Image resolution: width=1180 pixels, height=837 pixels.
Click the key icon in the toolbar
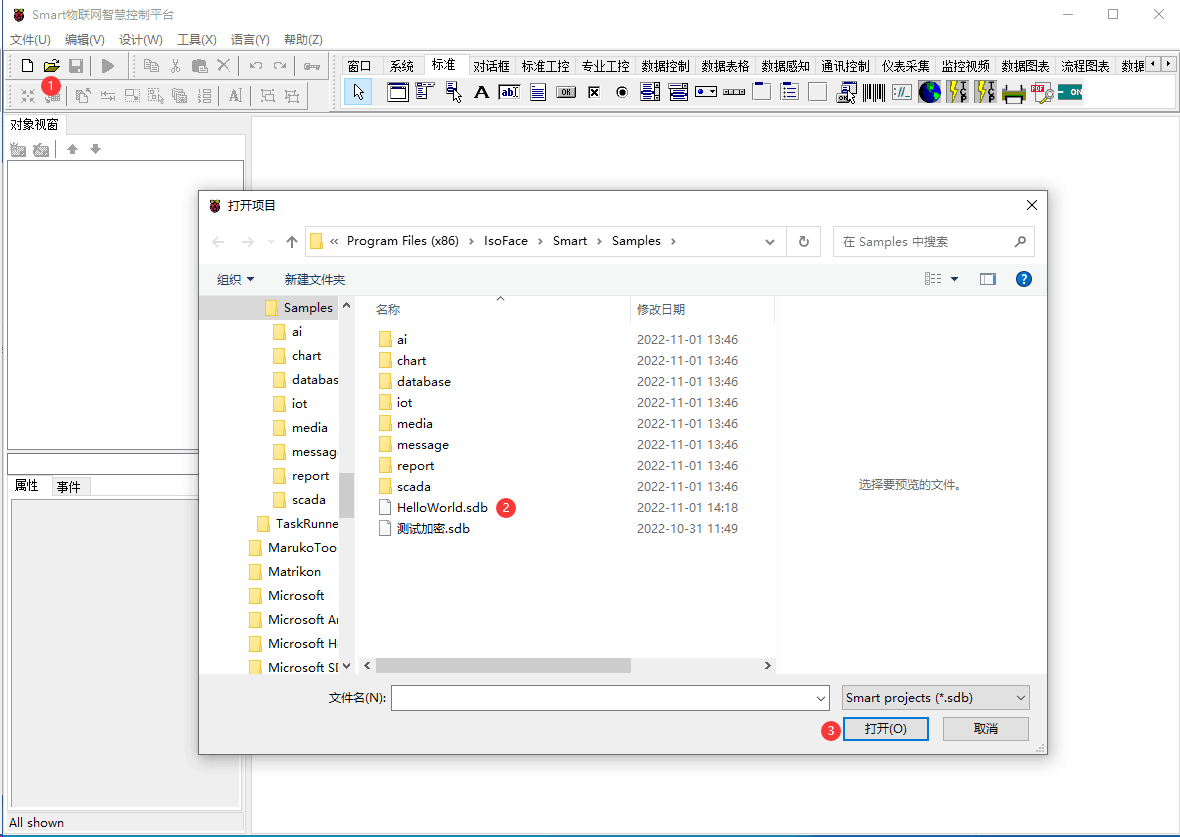click(x=312, y=66)
